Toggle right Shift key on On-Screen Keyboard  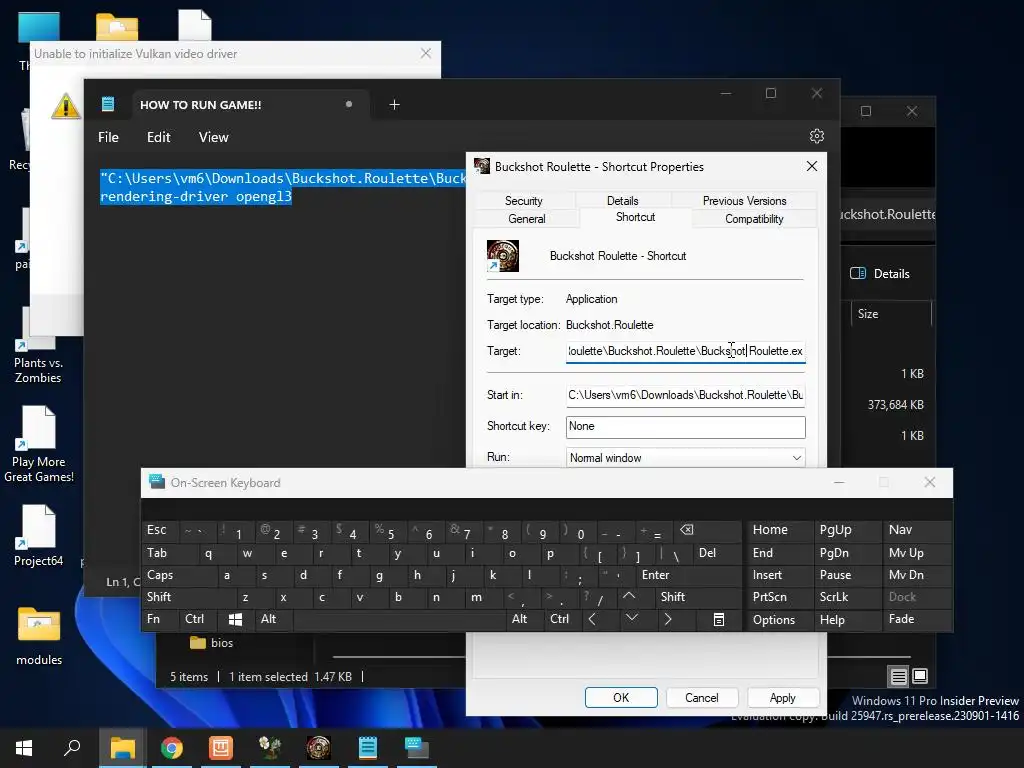pos(697,597)
